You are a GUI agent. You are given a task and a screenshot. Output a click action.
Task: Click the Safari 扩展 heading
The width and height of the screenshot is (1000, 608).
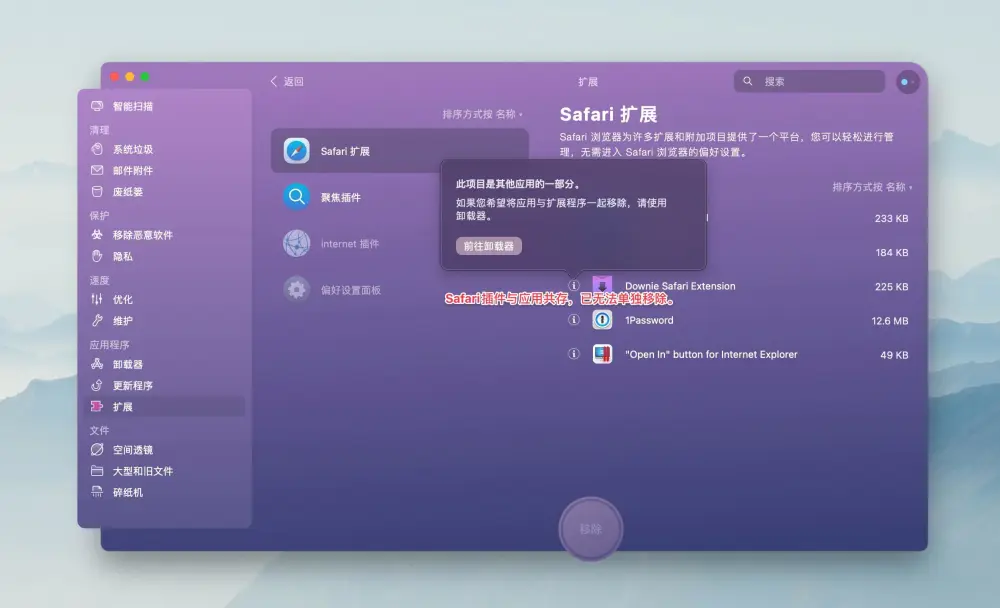click(608, 114)
